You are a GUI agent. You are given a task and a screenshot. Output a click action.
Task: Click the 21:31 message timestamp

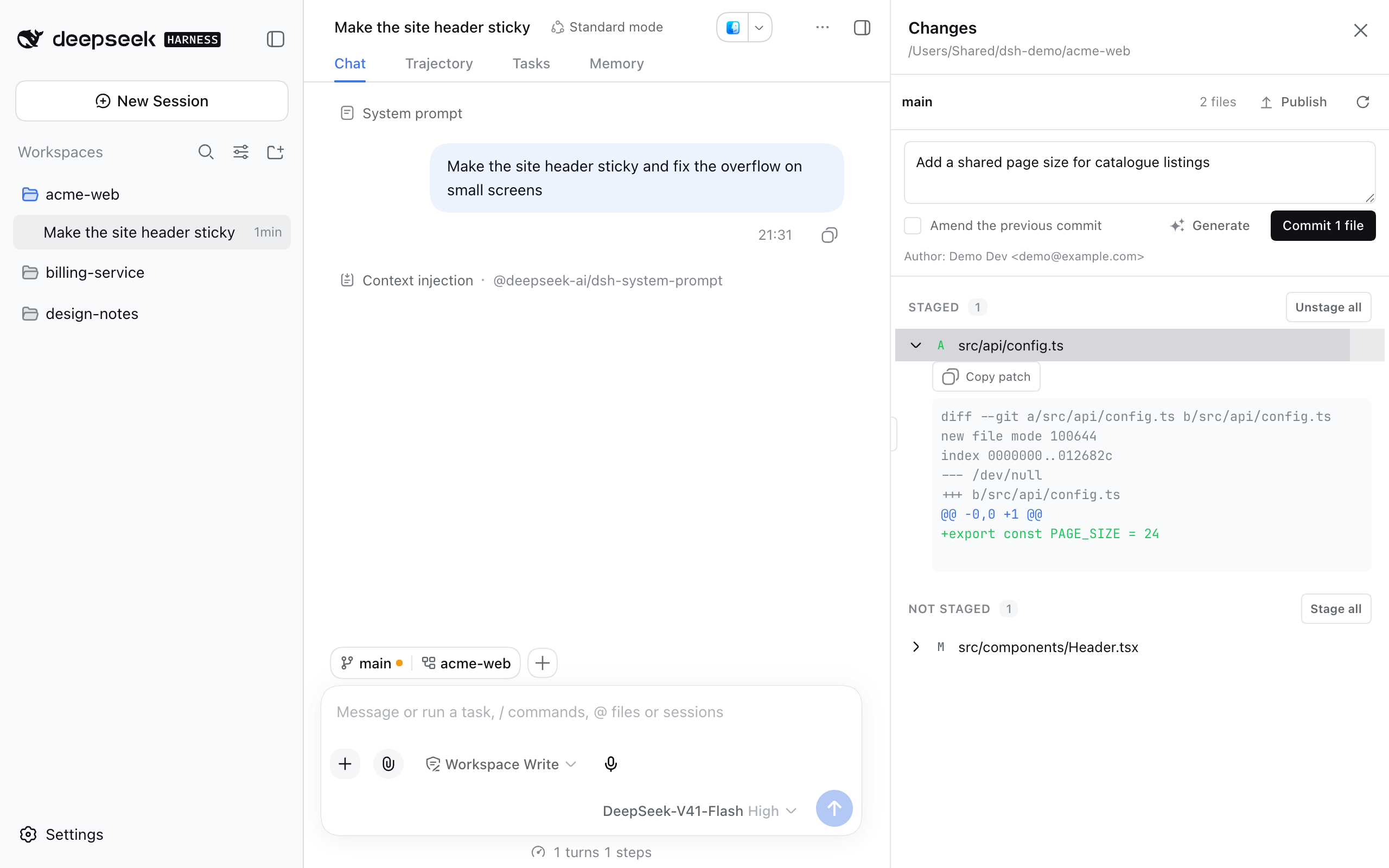(775, 235)
